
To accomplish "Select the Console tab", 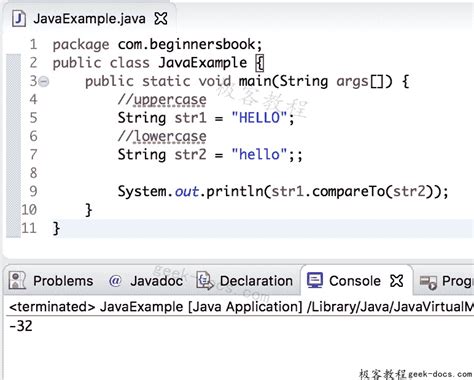I will [x=355, y=281].
